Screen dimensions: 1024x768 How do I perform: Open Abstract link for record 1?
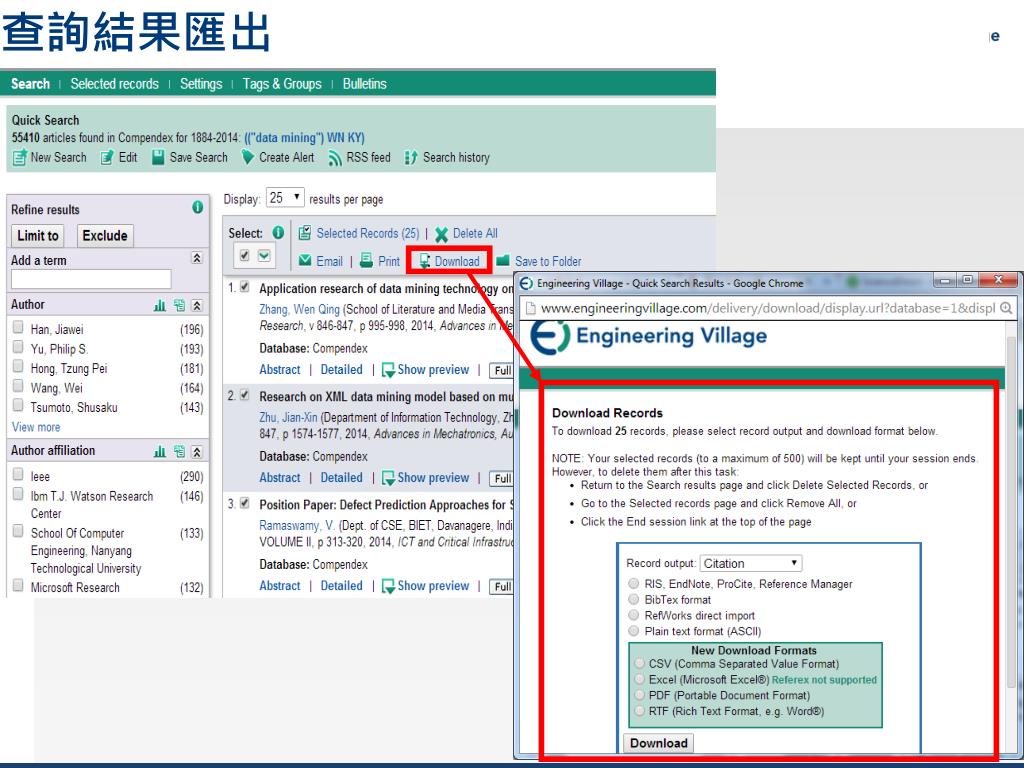point(280,370)
